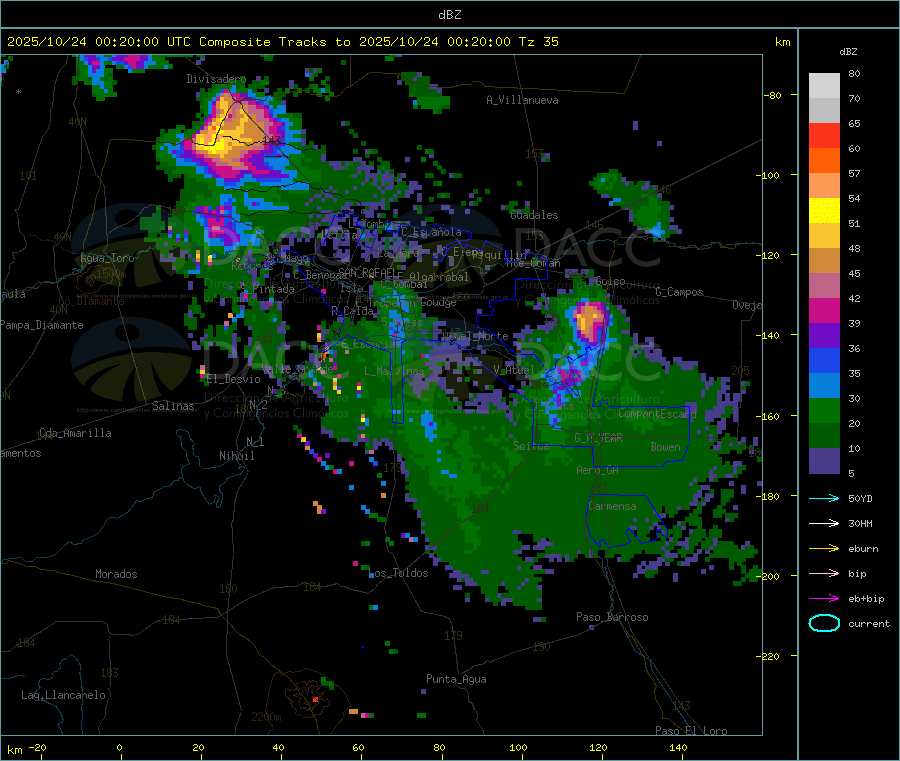900x761 pixels.
Task: Select the 80 dBZ light gray swatch
Action: tap(824, 86)
